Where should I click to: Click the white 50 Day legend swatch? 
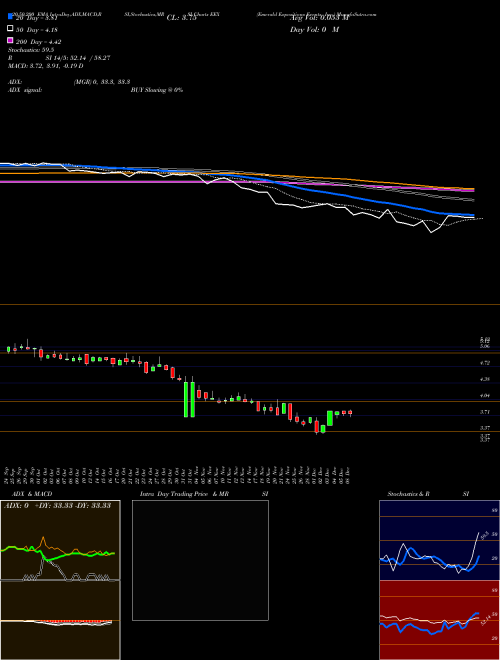10,29
